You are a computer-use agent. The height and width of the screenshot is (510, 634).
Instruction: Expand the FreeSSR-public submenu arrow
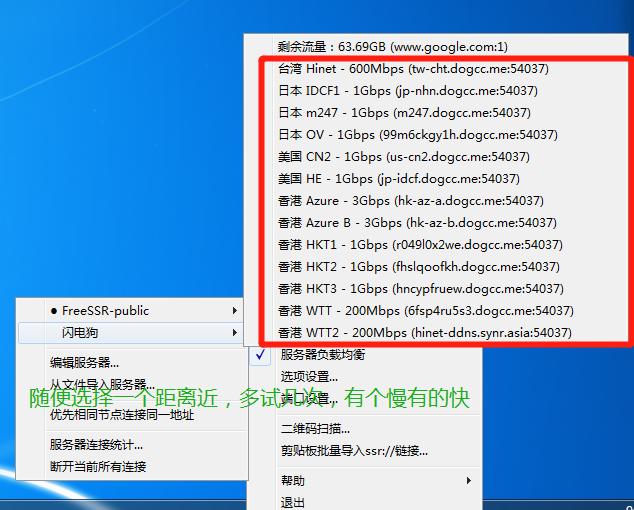[x=235, y=311]
